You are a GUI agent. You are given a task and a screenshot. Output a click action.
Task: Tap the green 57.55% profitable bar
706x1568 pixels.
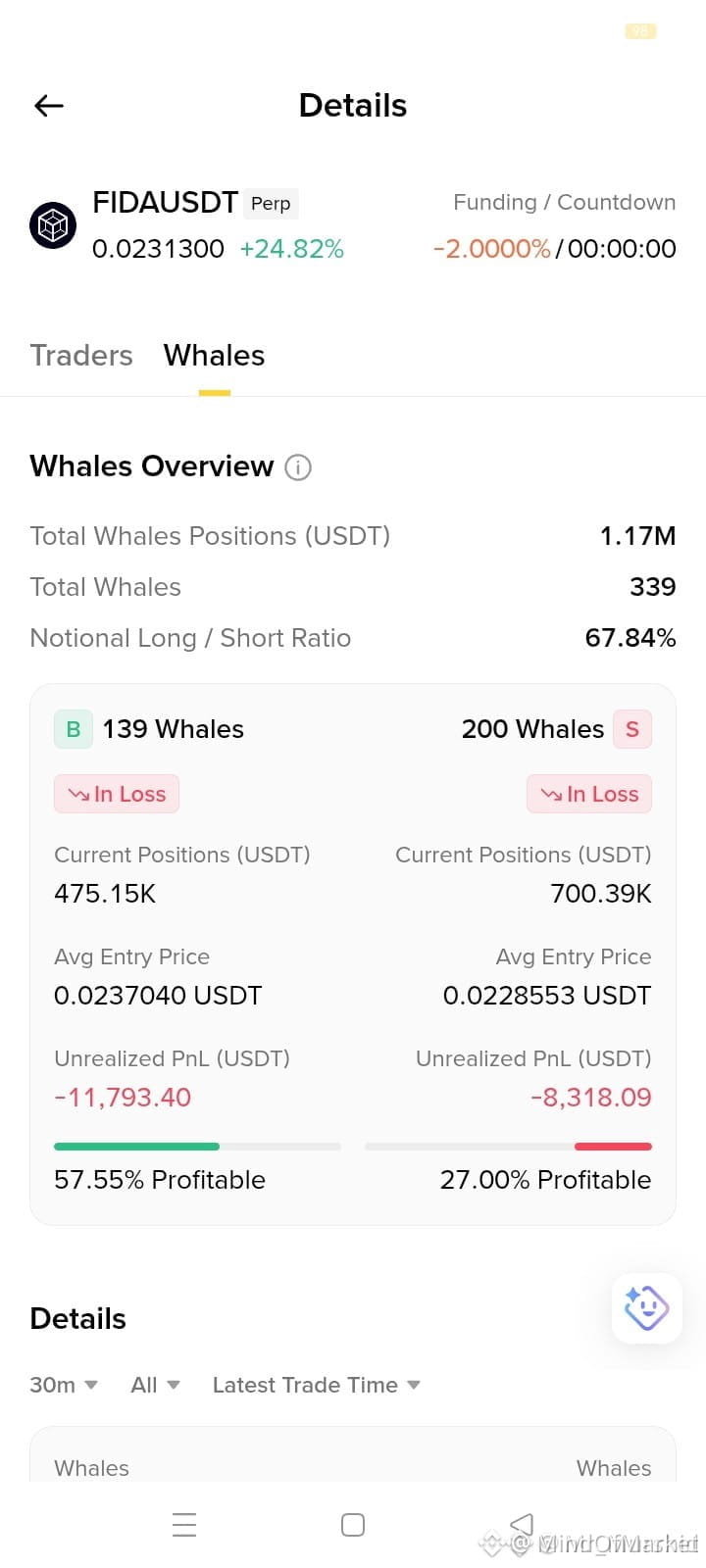coord(136,1146)
